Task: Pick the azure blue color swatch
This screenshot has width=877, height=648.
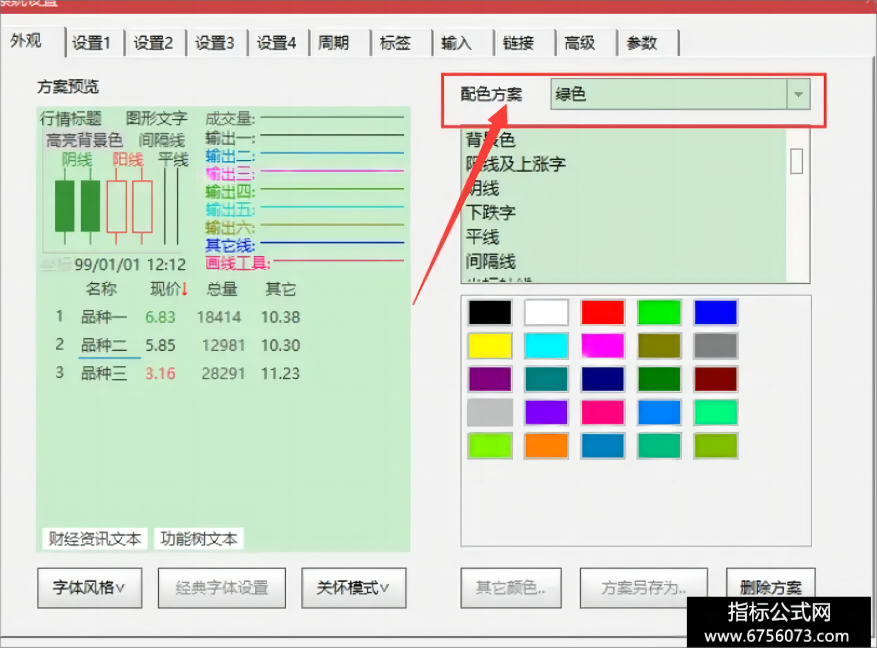Action: pos(659,413)
